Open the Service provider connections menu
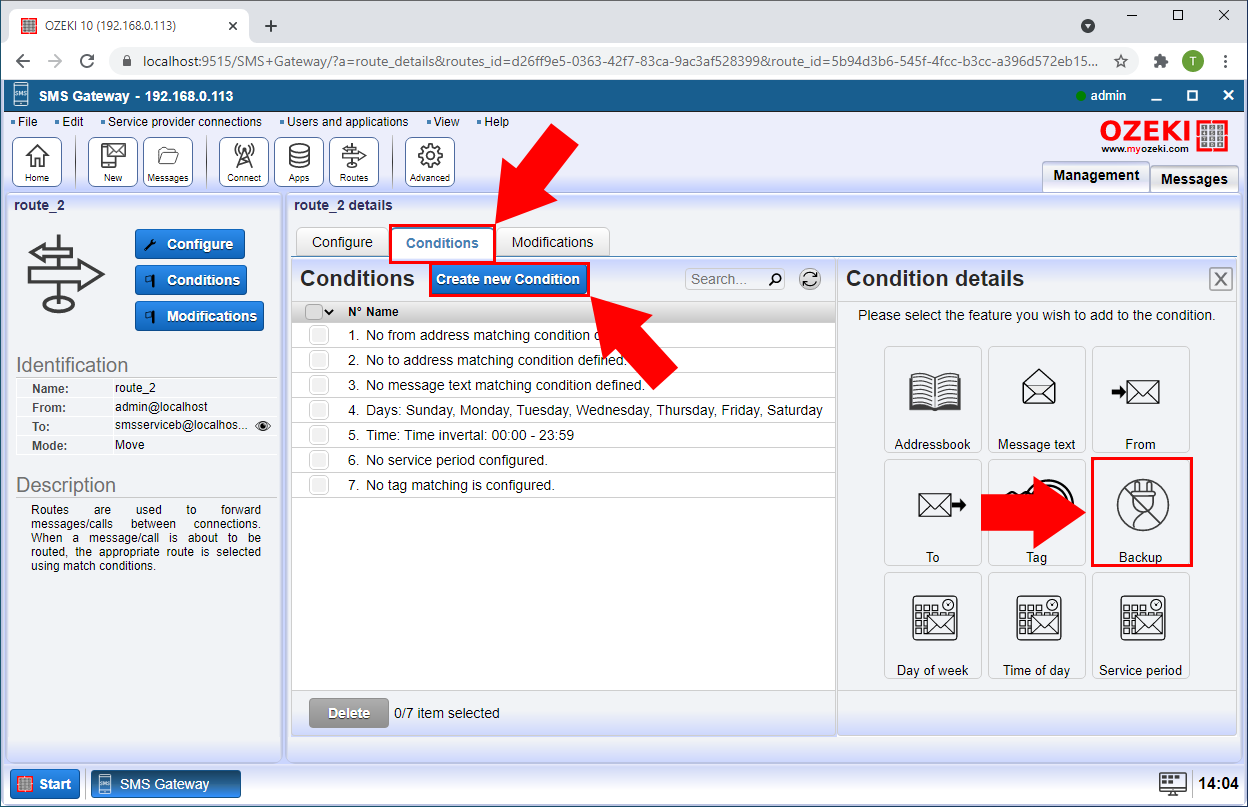This screenshot has height=807, width=1248. tap(185, 122)
